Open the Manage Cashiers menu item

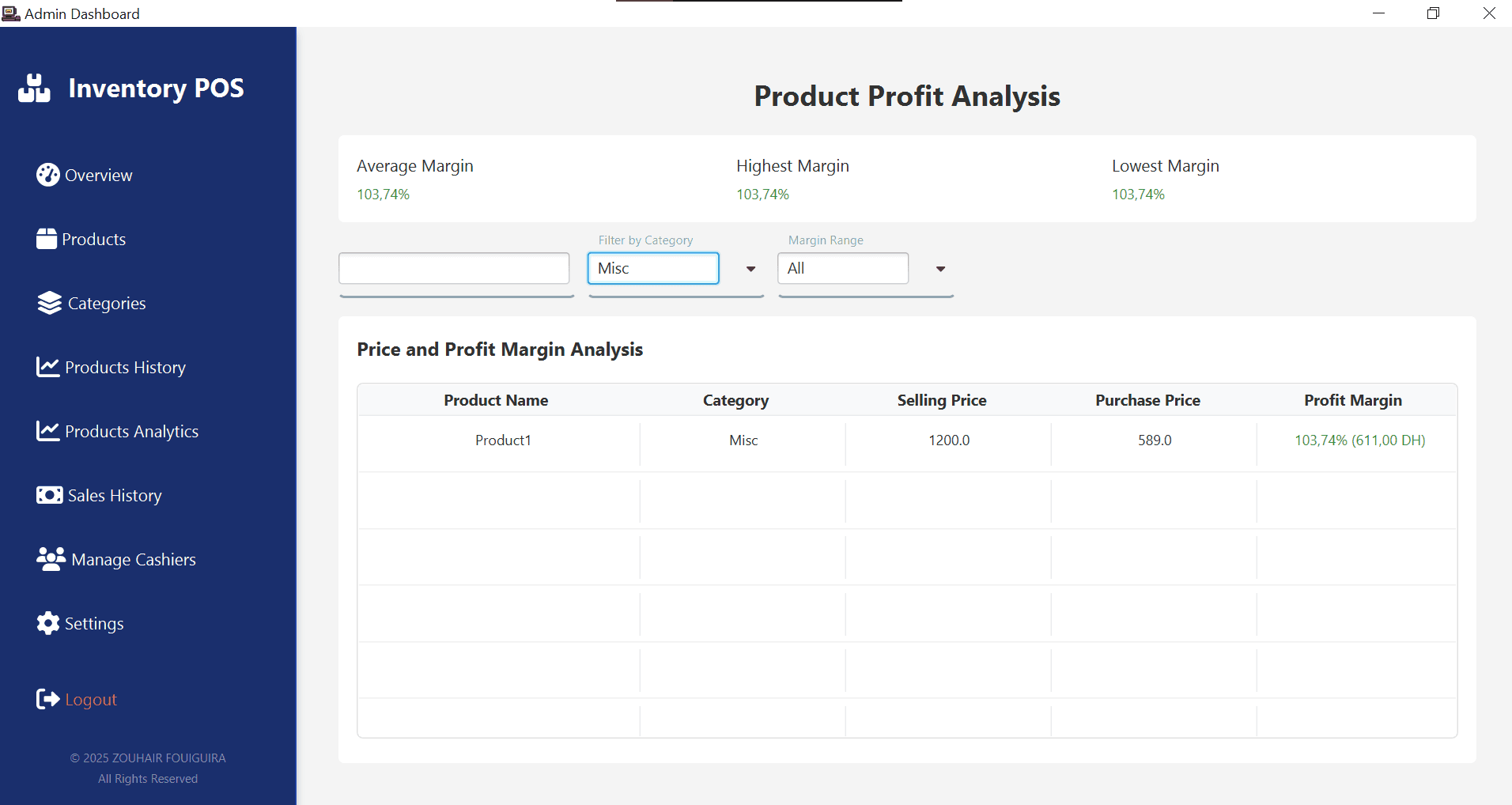(x=134, y=560)
